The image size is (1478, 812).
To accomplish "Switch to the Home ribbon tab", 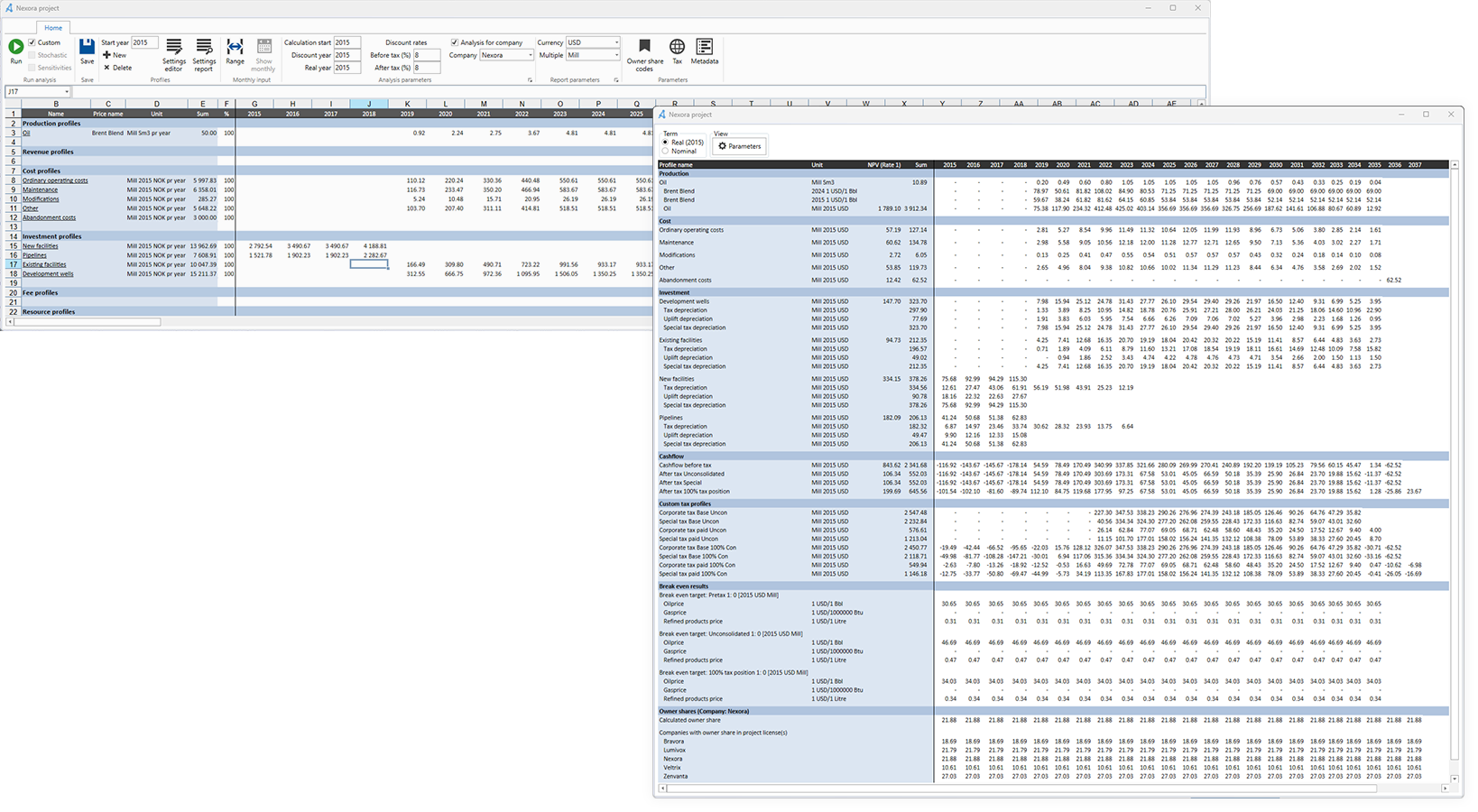I will (54, 28).
